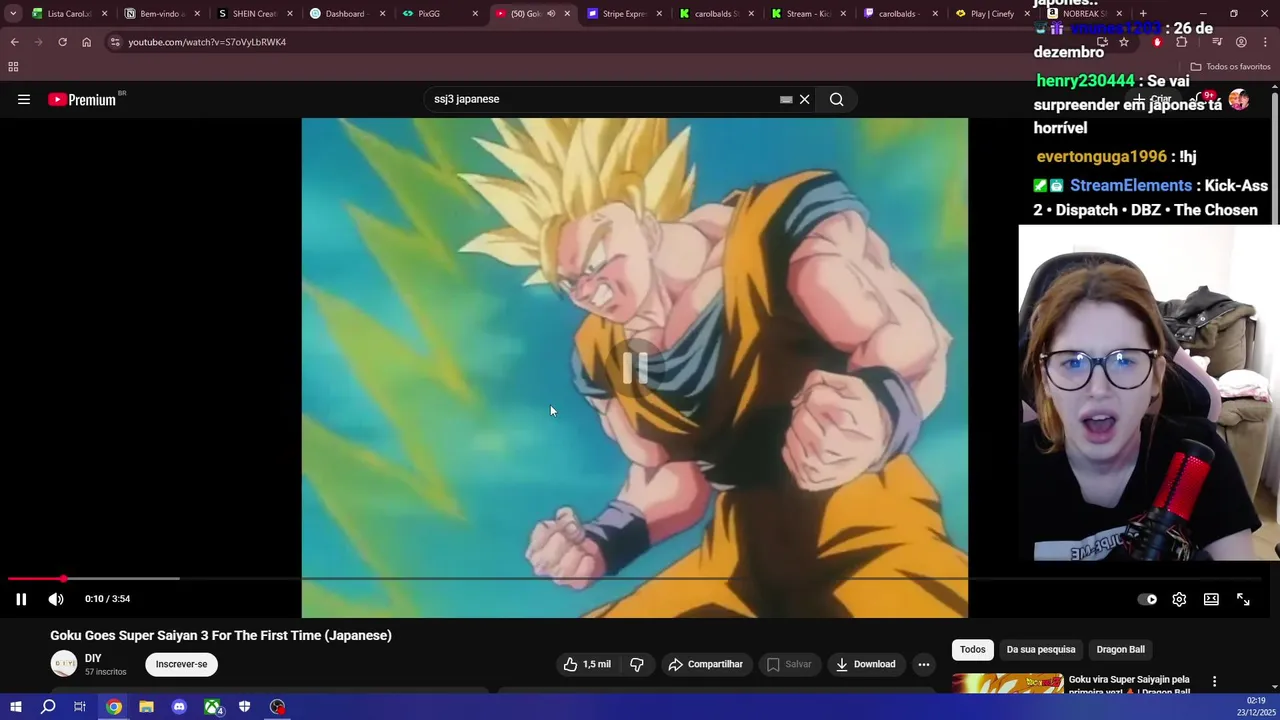Image resolution: width=1280 pixels, height=720 pixels.
Task: Click the magnifier search button
Action: (x=836, y=99)
